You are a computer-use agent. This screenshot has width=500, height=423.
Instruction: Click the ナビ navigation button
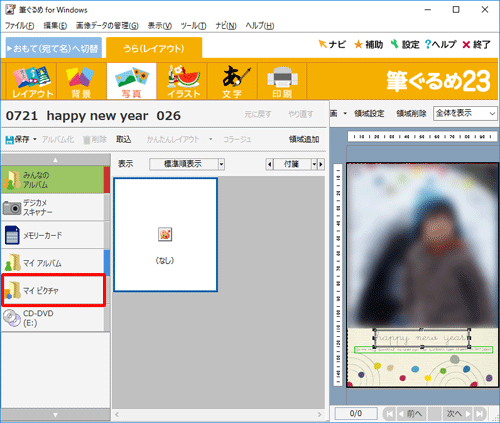(x=332, y=44)
